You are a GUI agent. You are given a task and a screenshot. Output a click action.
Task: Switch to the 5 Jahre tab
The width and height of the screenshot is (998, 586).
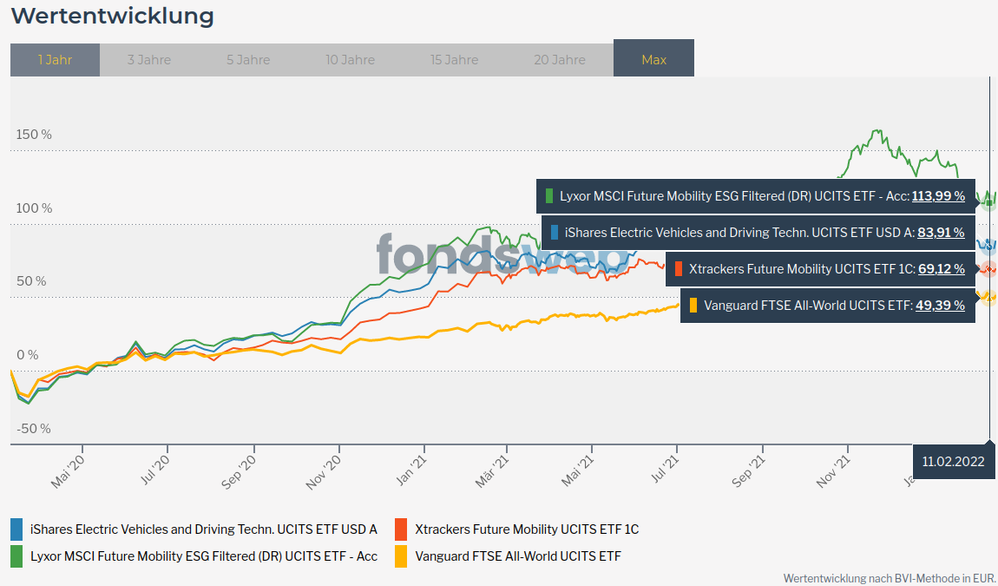coord(248,60)
